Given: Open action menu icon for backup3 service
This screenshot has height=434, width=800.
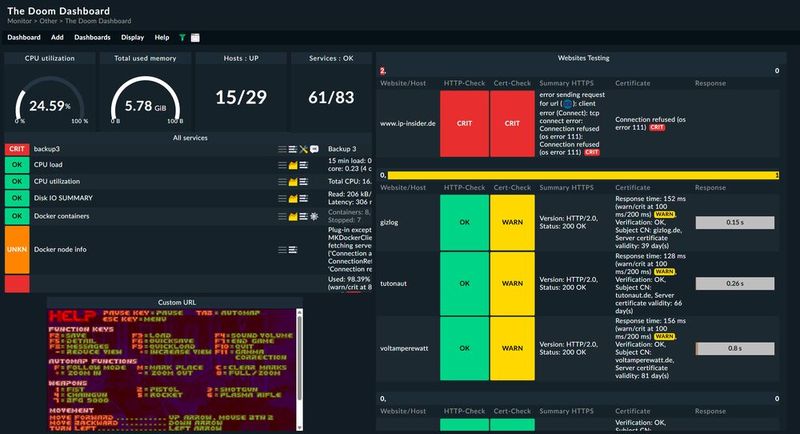Looking at the screenshot, I should 282,149.
